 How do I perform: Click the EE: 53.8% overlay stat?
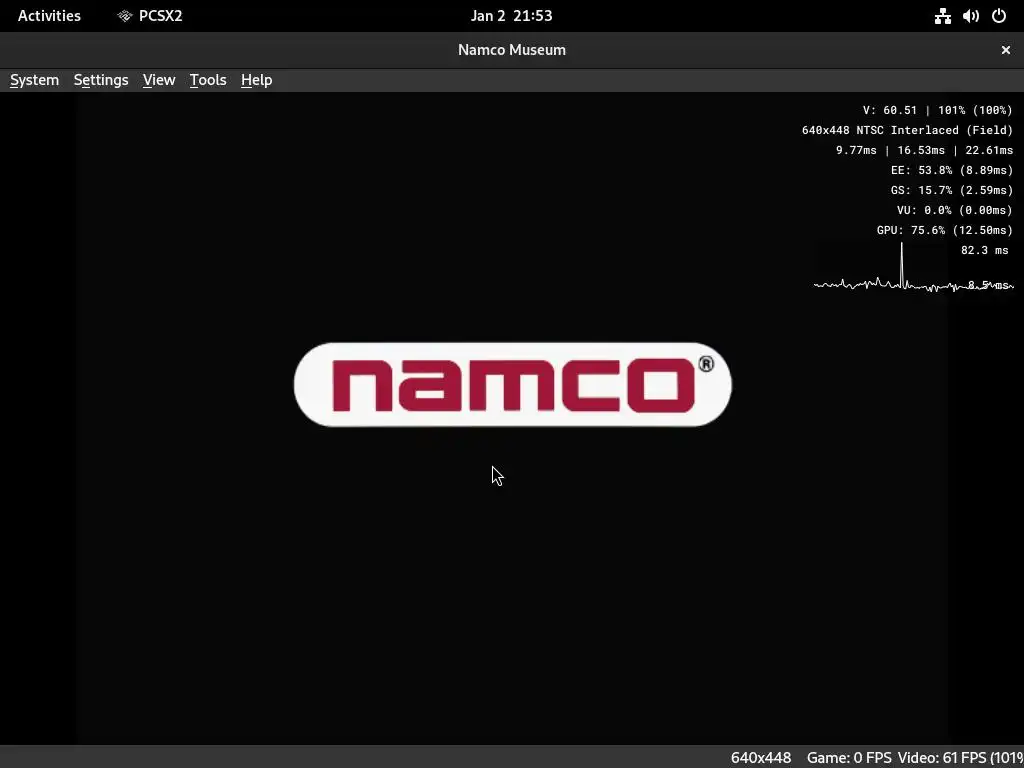952,170
